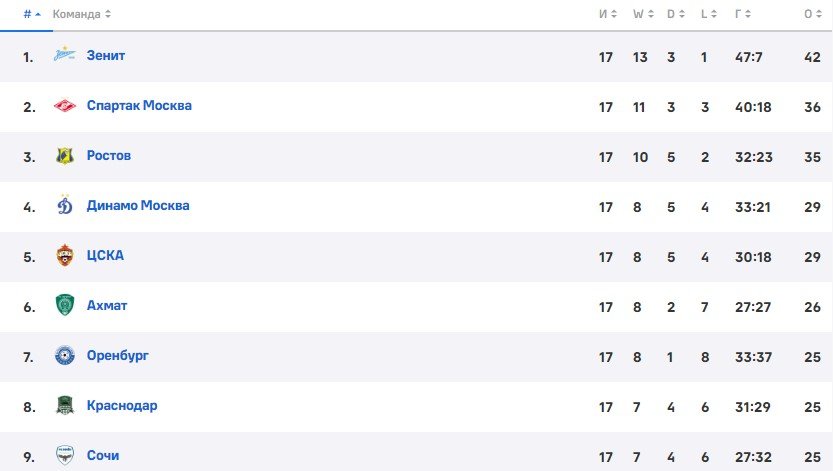This screenshot has height=471, width=833.
Task: Open the Краснодар team page
Action: pyautogui.click(x=122, y=406)
